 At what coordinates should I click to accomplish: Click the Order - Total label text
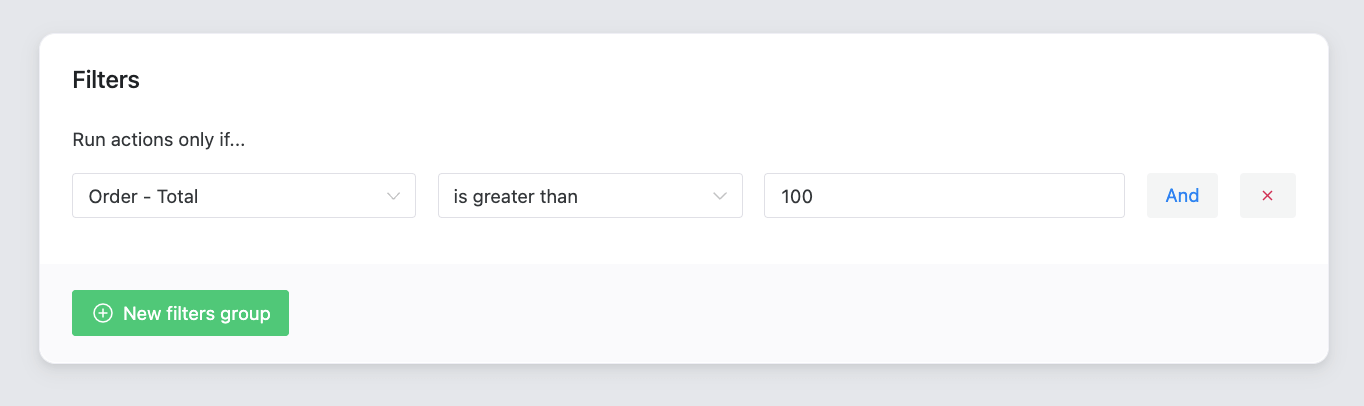[144, 197]
